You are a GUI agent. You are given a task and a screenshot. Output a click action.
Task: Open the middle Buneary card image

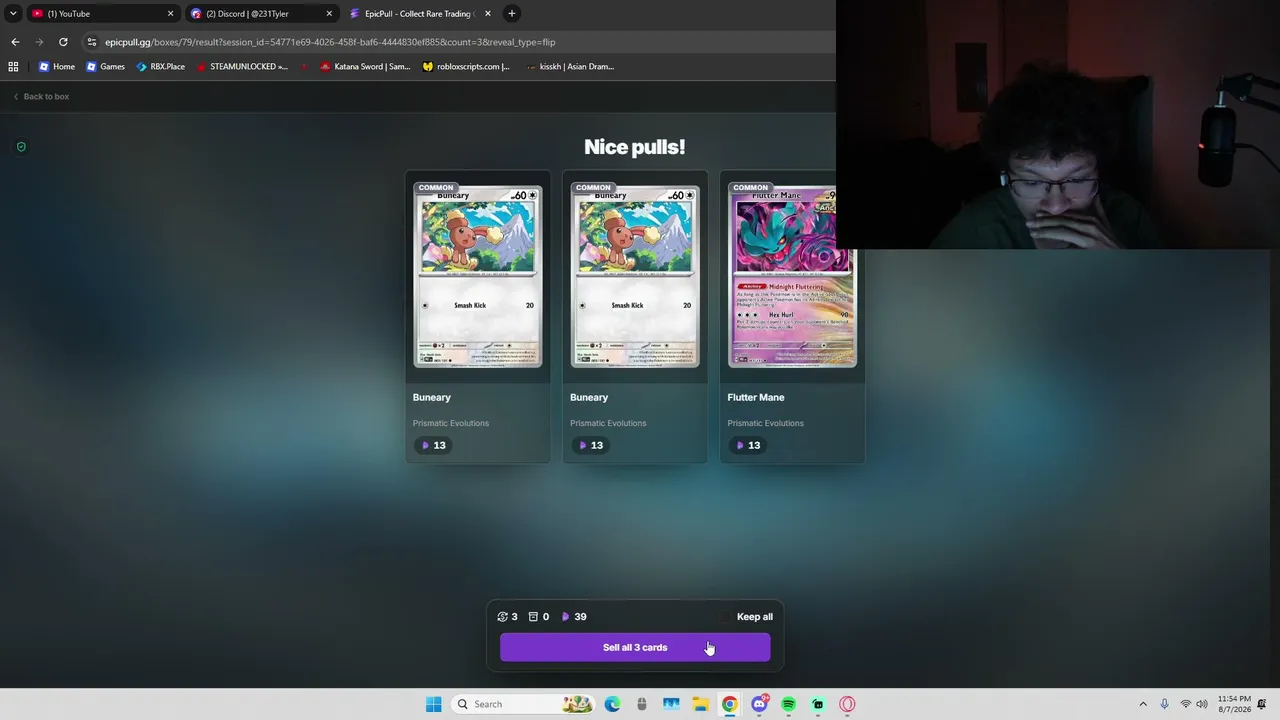point(635,275)
